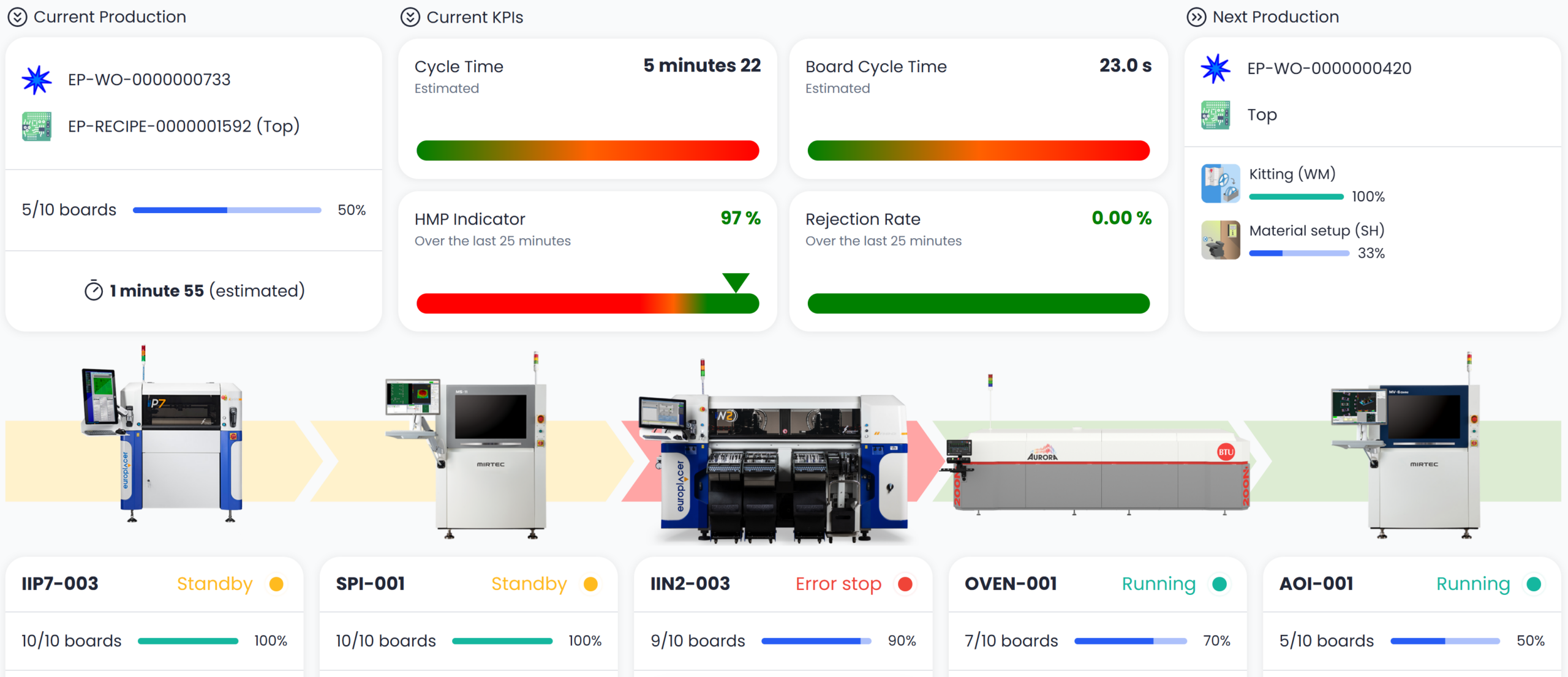Click the circuit board icon beside EP-RECIPE-0000001592
1568x677 pixels.
(37, 126)
